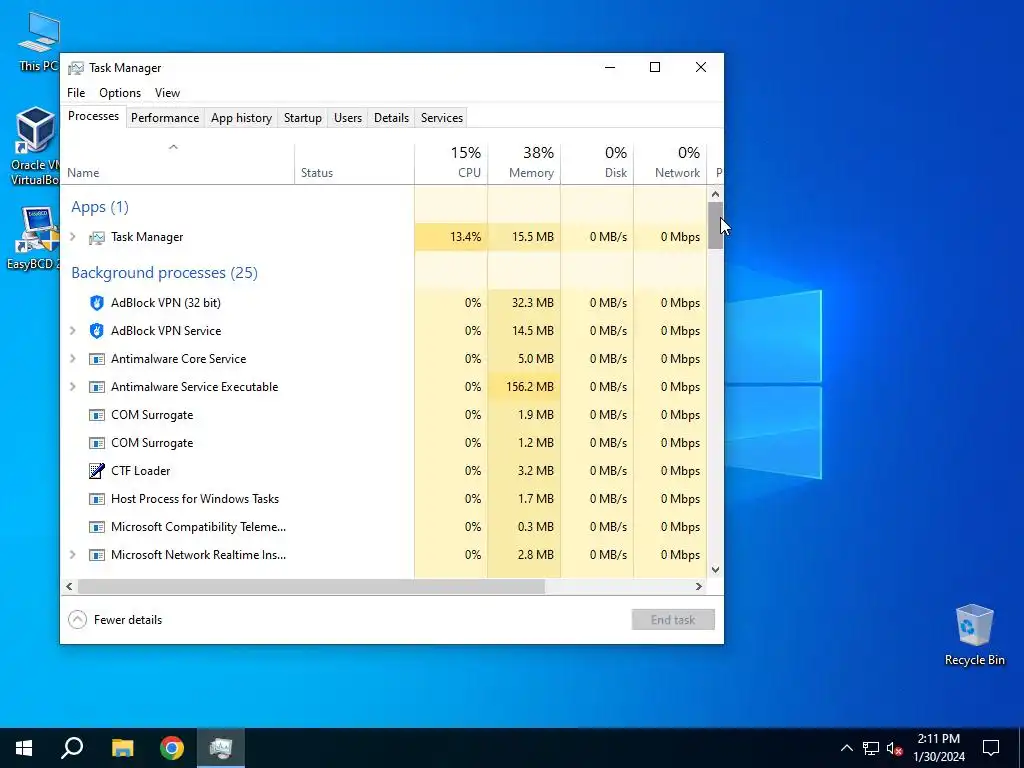Click the horizontal scrollbar thumb
1024x768 pixels.
coord(311,586)
